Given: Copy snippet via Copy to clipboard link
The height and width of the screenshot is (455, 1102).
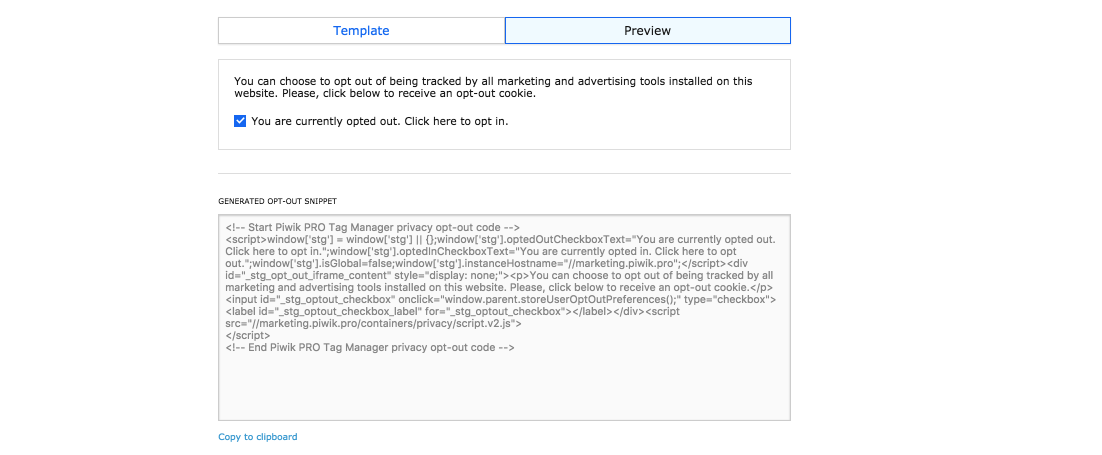Looking at the screenshot, I should coord(258,437).
